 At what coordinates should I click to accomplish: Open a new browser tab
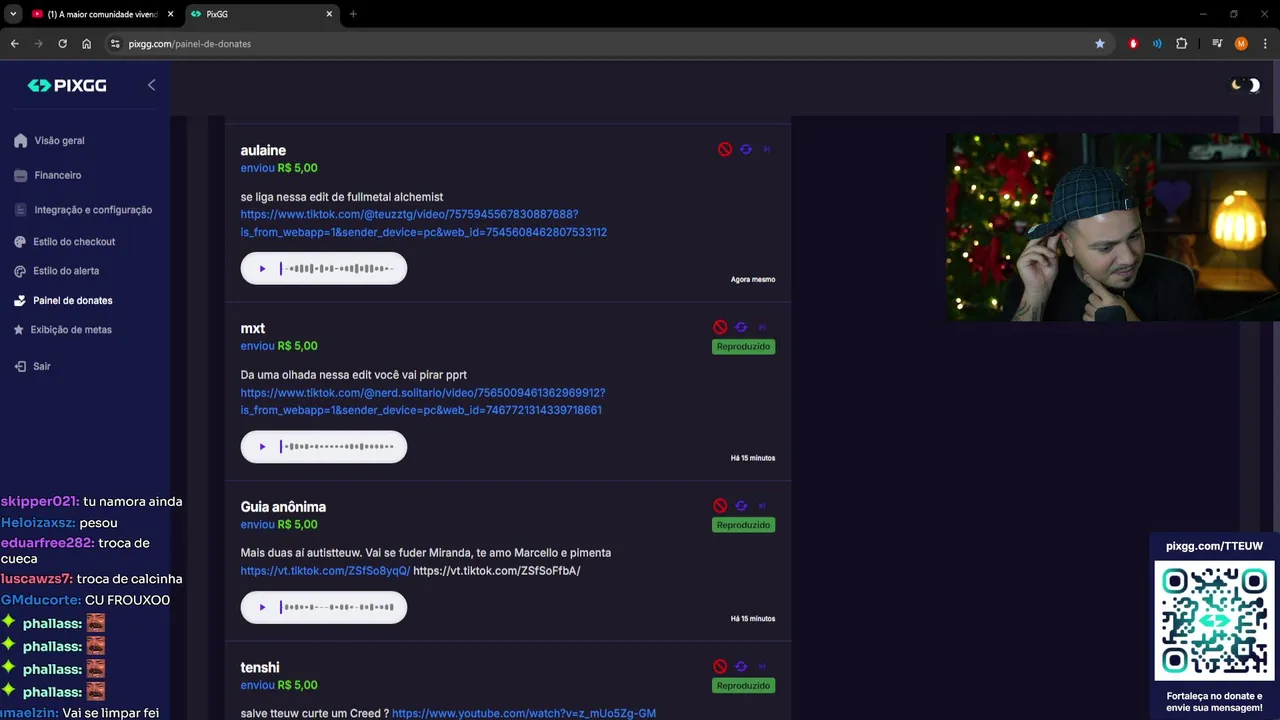tap(353, 14)
